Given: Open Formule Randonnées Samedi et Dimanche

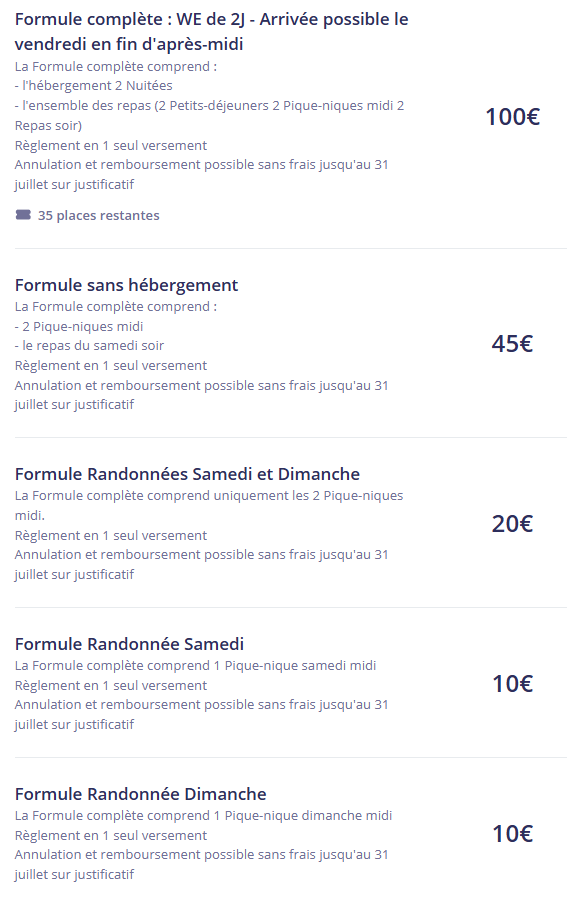Looking at the screenshot, I should click(x=187, y=474).
